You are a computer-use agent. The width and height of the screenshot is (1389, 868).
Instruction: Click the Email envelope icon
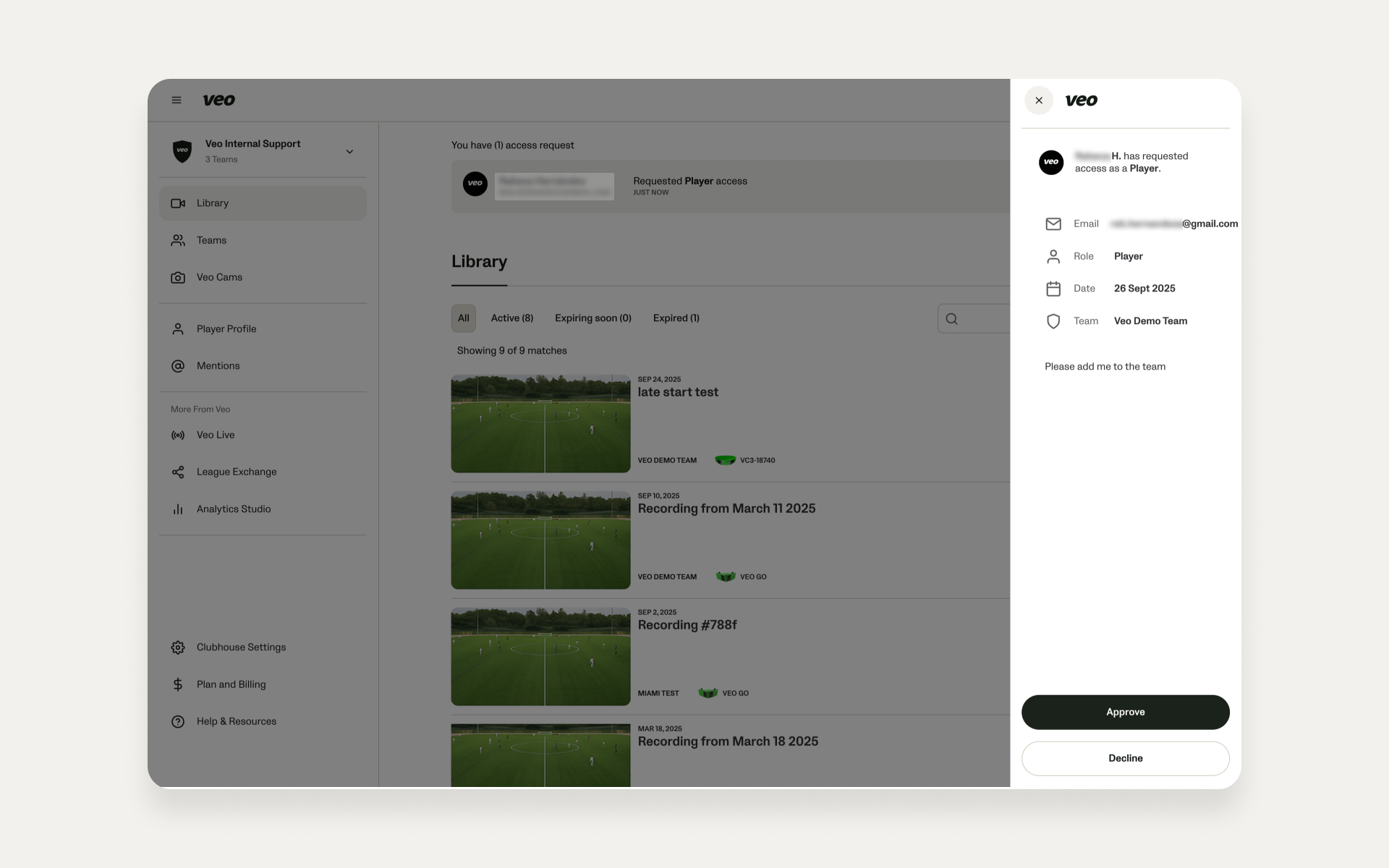1053,224
